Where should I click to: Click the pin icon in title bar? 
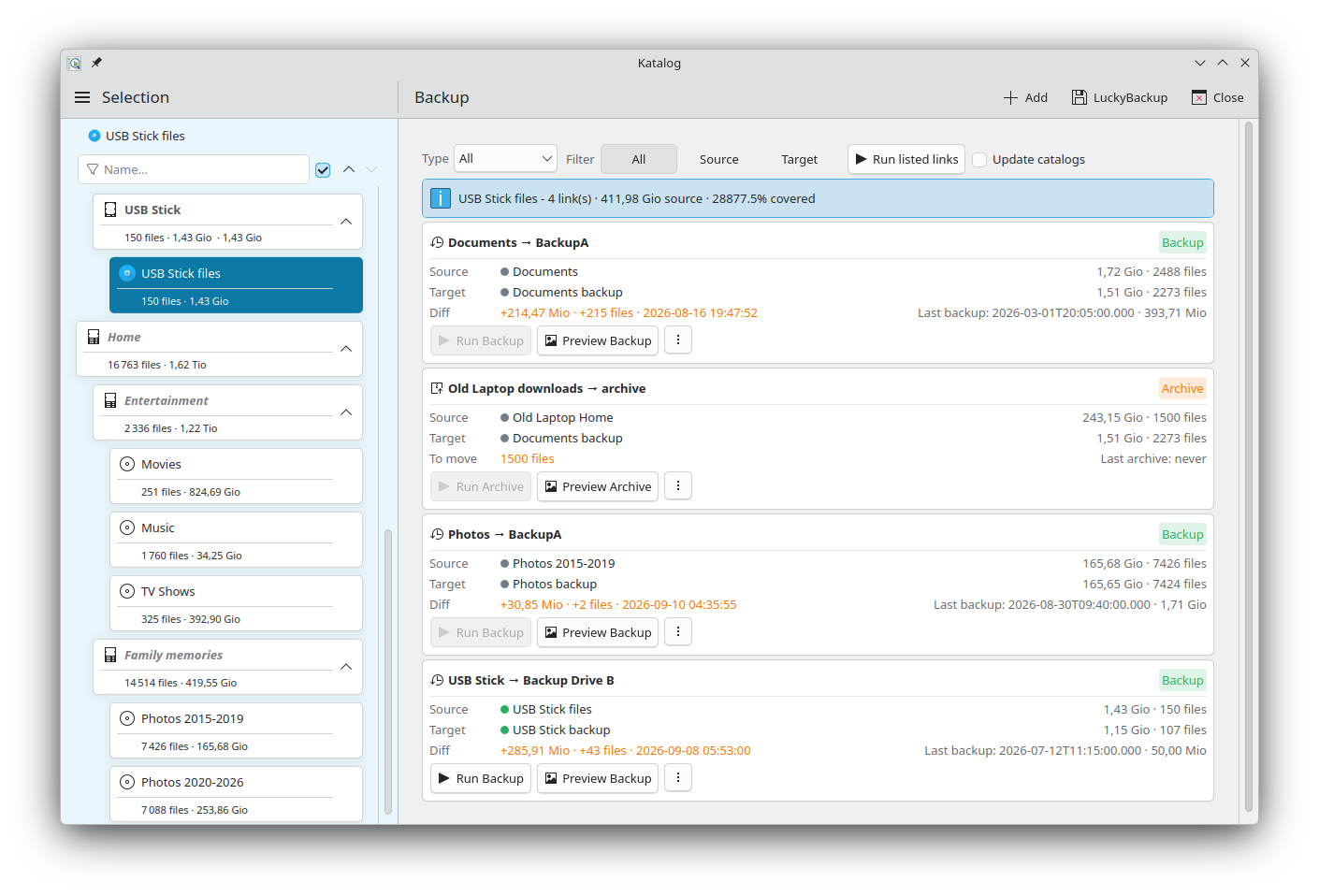(96, 63)
